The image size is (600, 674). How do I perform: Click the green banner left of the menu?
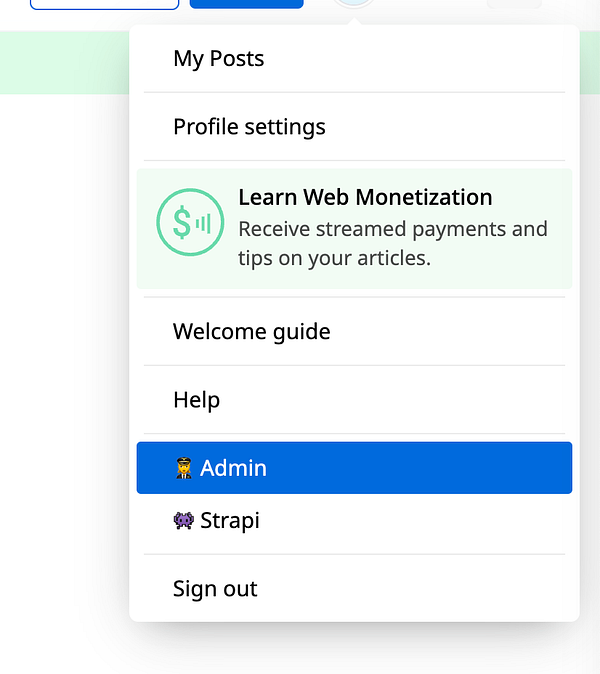click(64, 63)
